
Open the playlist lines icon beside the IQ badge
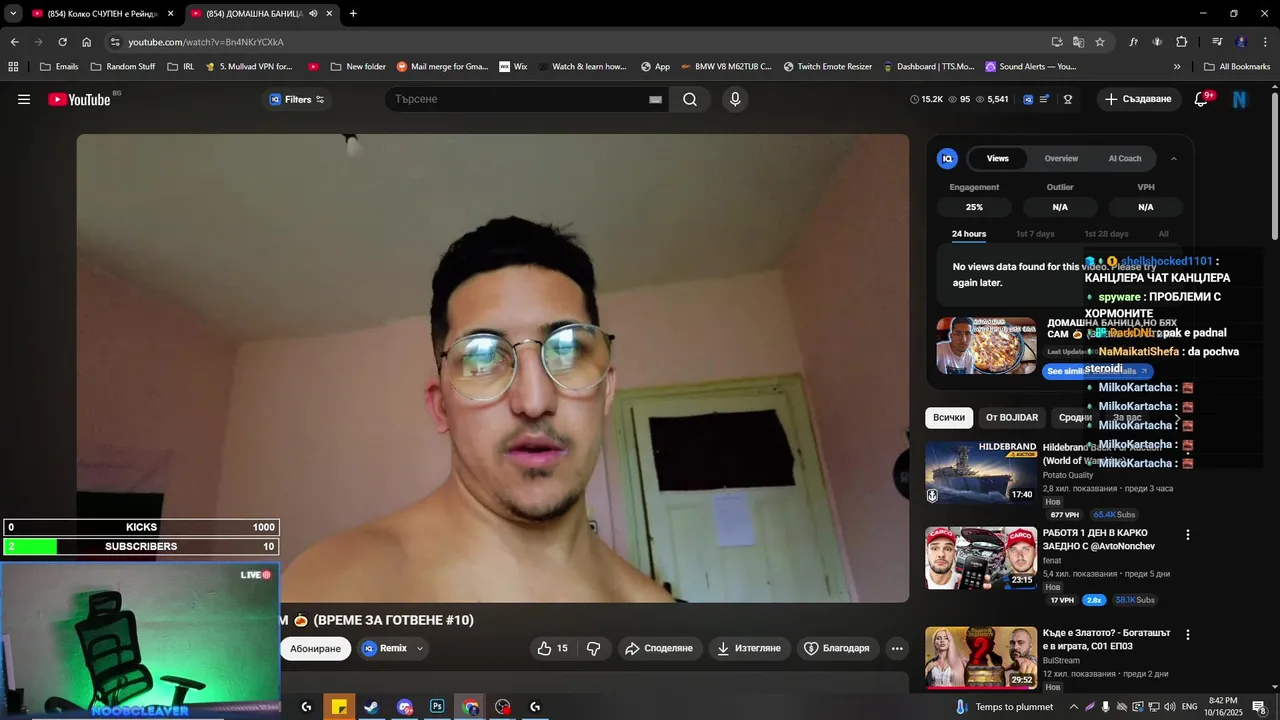point(1045,99)
